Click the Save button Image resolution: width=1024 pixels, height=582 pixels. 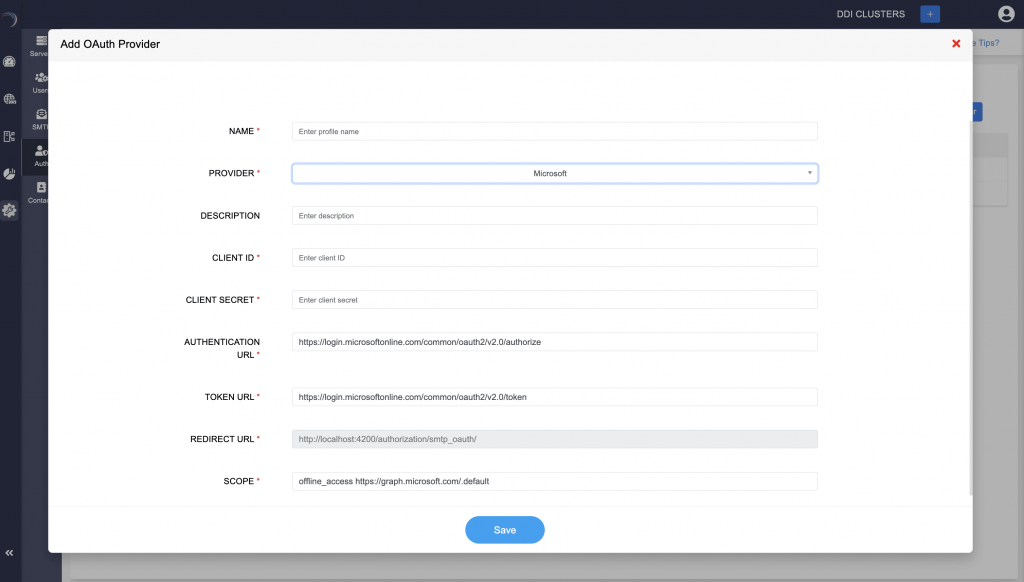click(x=505, y=530)
